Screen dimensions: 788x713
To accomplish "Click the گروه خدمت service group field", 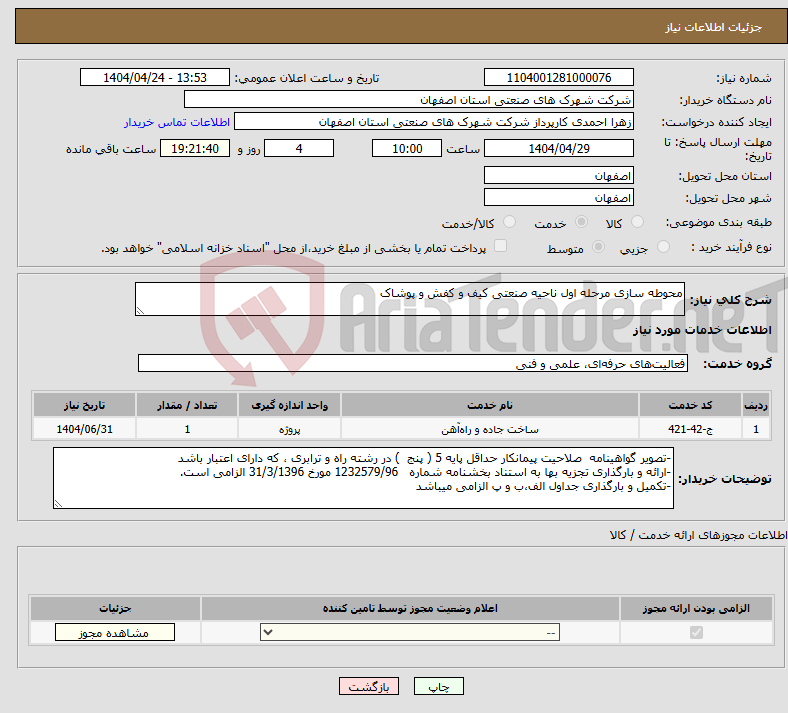I will pyautogui.click(x=413, y=363).
